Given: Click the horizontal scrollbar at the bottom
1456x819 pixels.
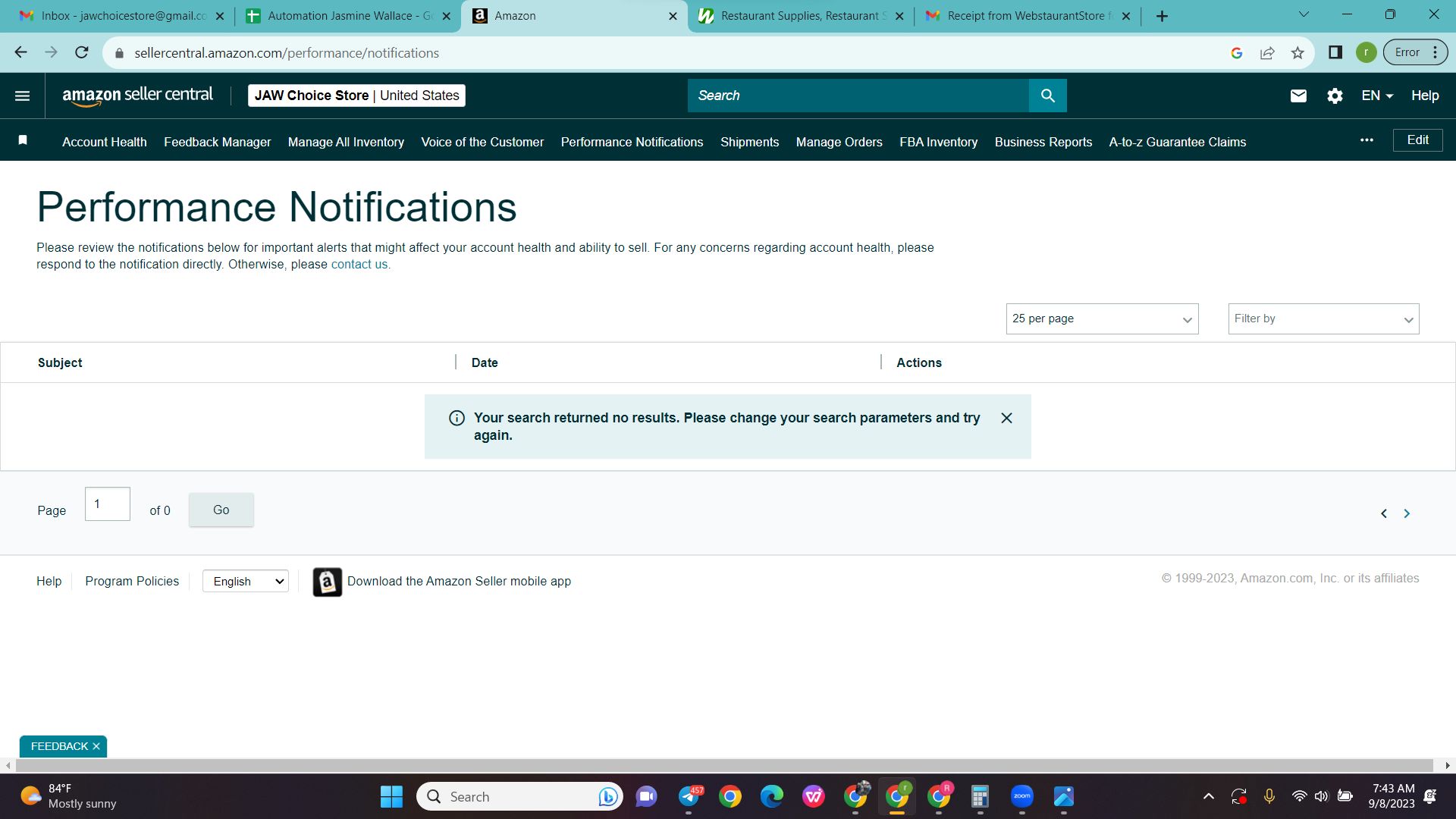Looking at the screenshot, I should 724,766.
